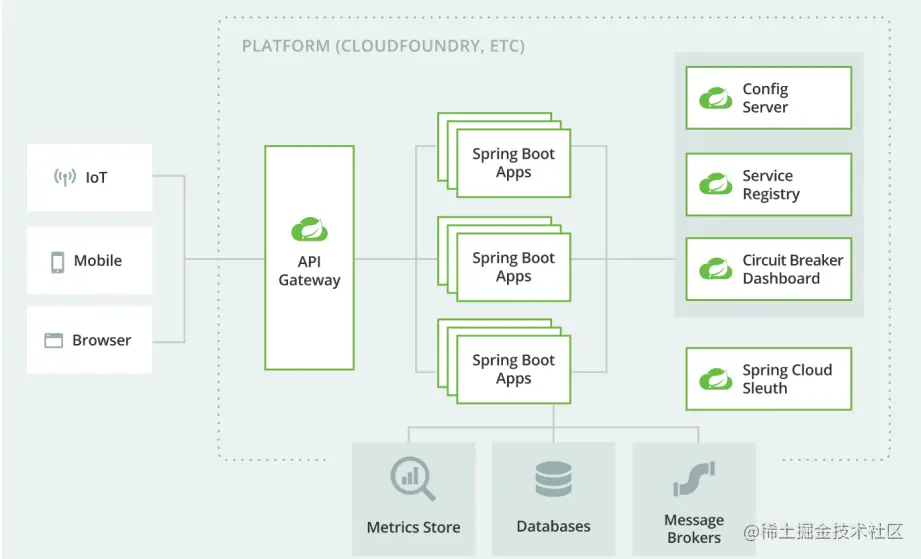Image resolution: width=921 pixels, height=559 pixels.
Task: Click the Browser window icon
Action: [x=53, y=341]
